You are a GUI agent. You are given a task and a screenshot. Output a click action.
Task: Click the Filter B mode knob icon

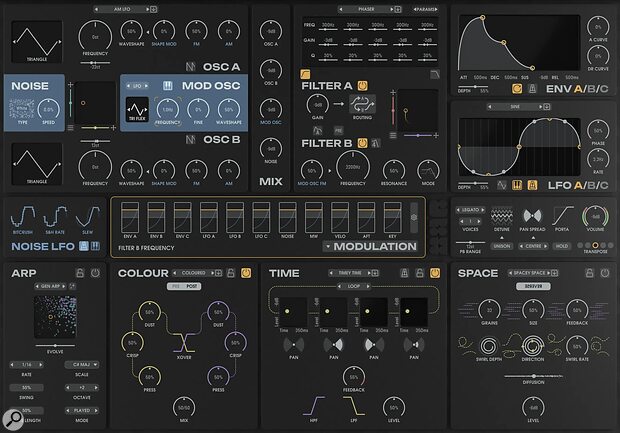[x=428, y=170]
